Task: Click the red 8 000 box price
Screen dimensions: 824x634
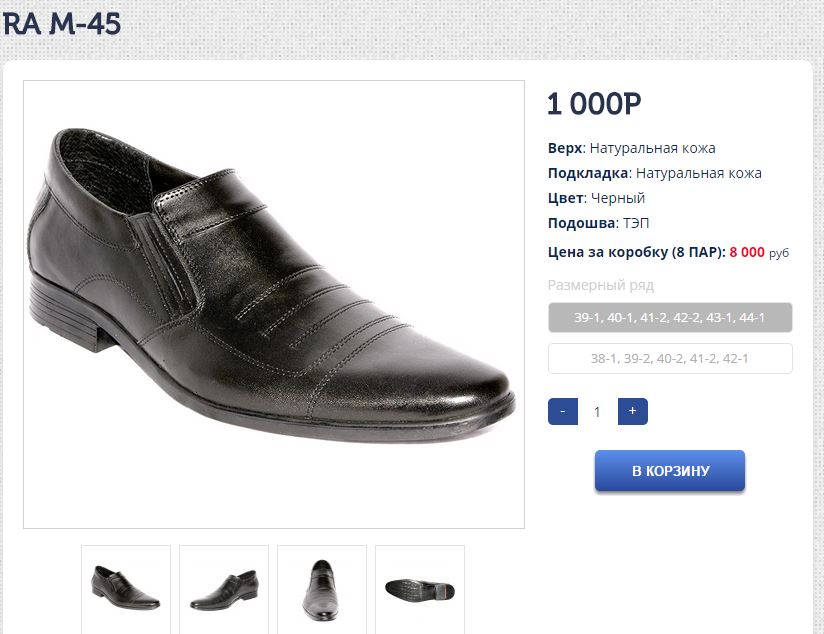Action: click(747, 252)
